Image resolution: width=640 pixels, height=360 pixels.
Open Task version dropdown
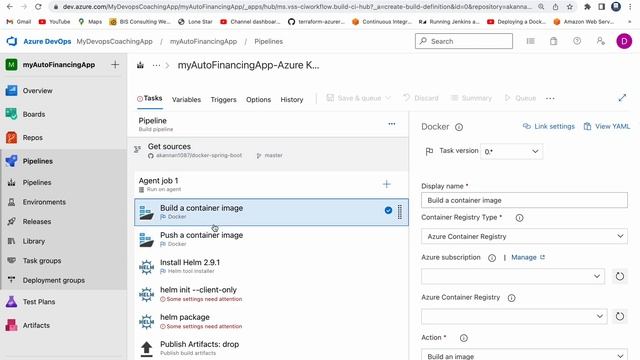click(x=511, y=151)
